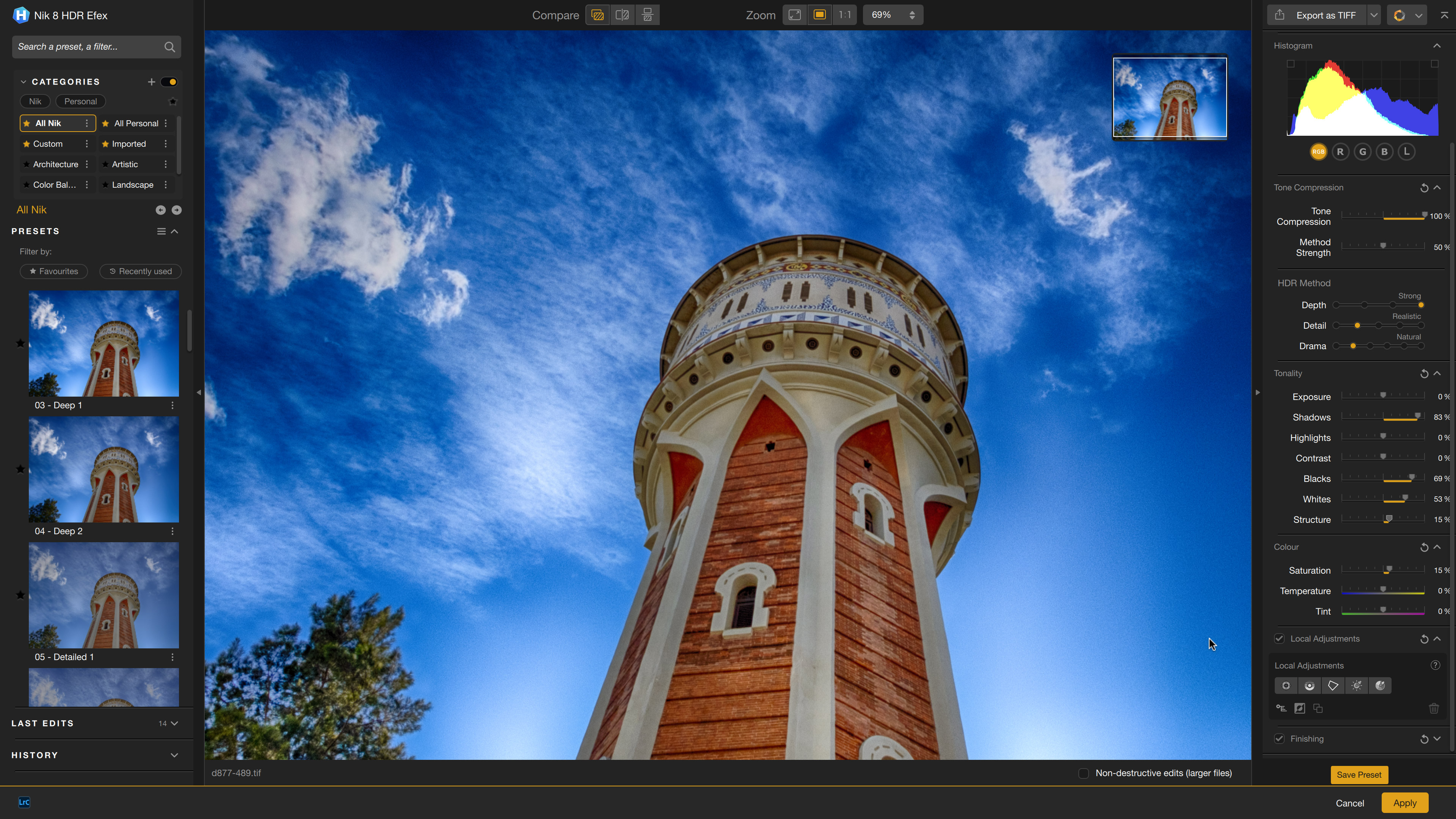
Task: Click the search magnifier icon
Action: (x=169, y=47)
